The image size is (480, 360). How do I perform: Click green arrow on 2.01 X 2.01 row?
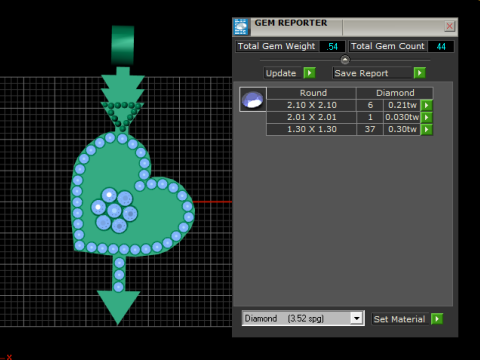coord(427,117)
